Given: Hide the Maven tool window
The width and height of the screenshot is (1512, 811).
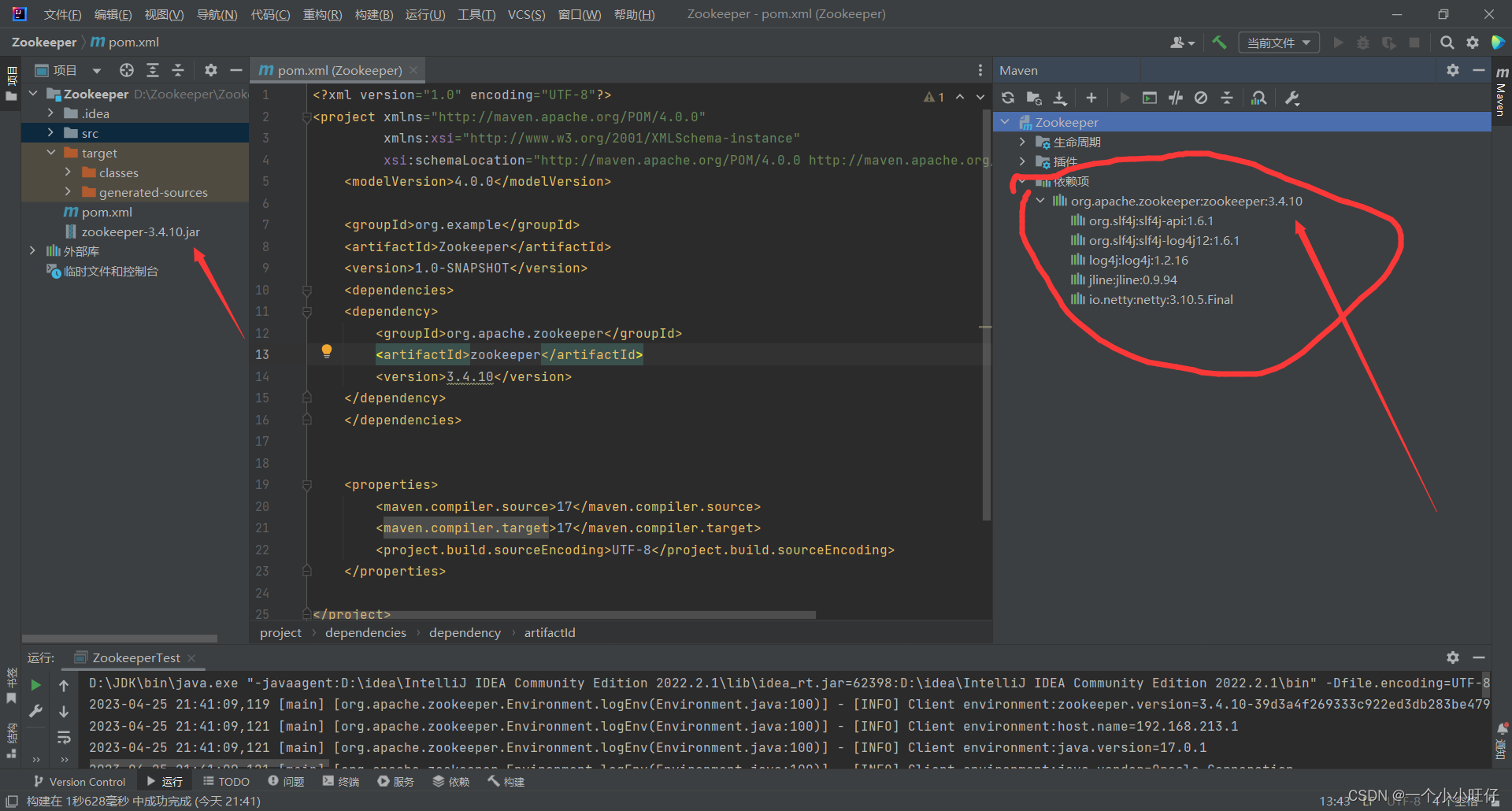Looking at the screenshot, I should coord(1479,70).
